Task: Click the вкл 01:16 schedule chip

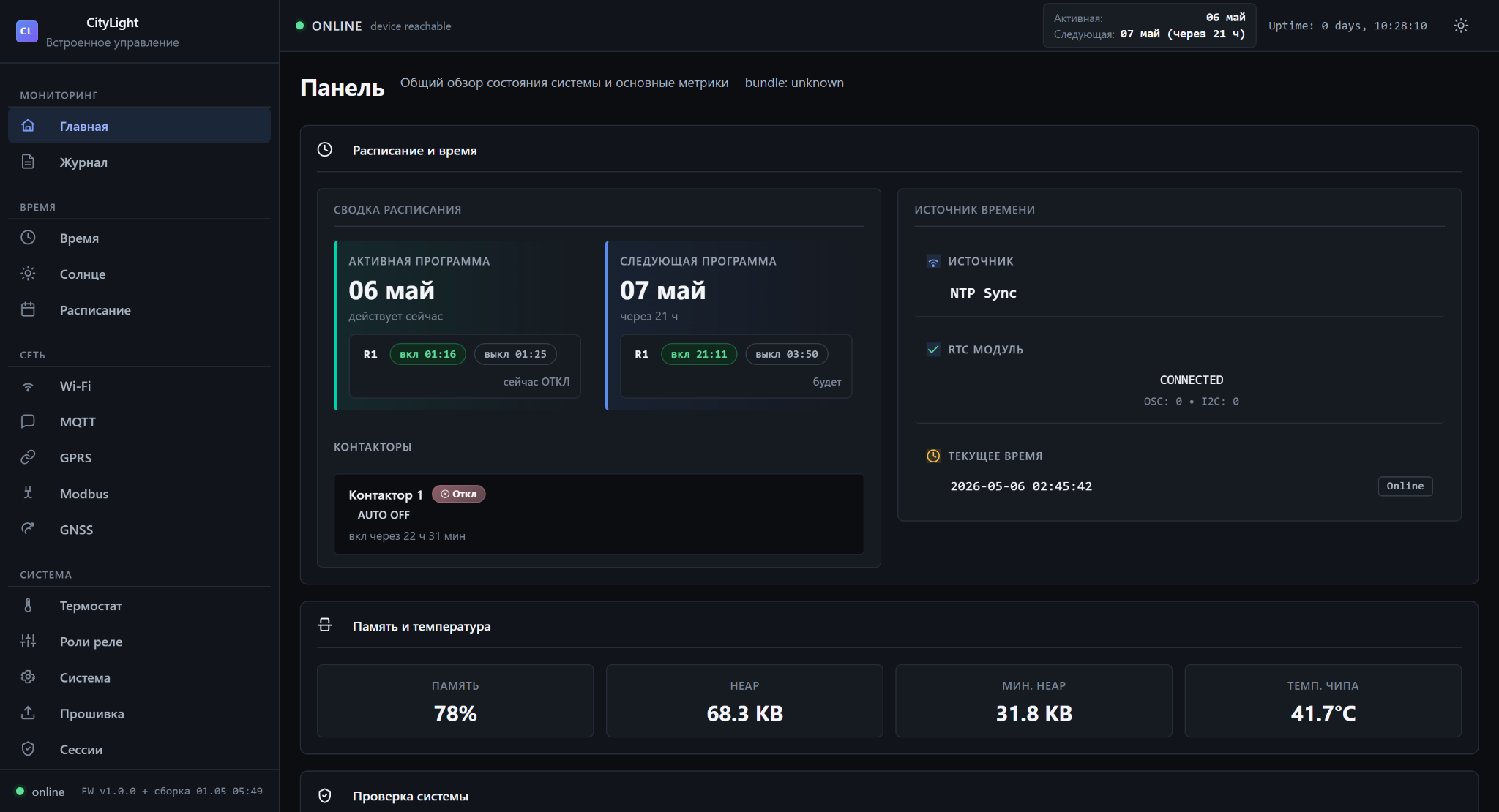Action: tap(427, 354)
